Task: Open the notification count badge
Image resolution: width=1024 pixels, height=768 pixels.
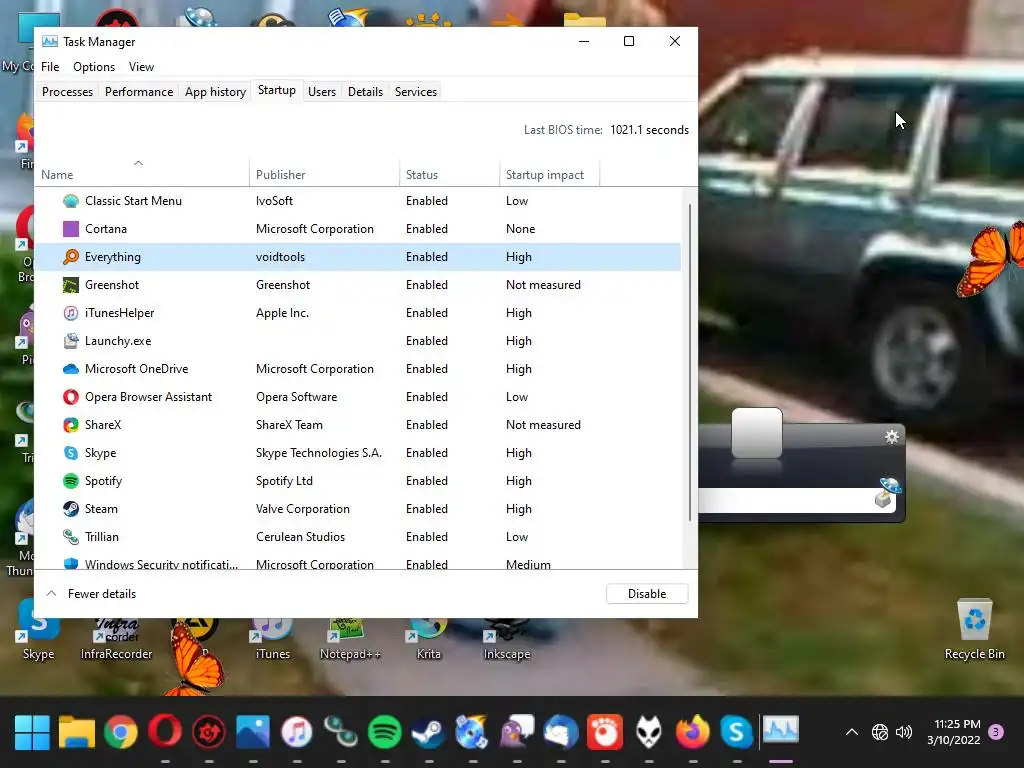Action: tap(995, 732)
